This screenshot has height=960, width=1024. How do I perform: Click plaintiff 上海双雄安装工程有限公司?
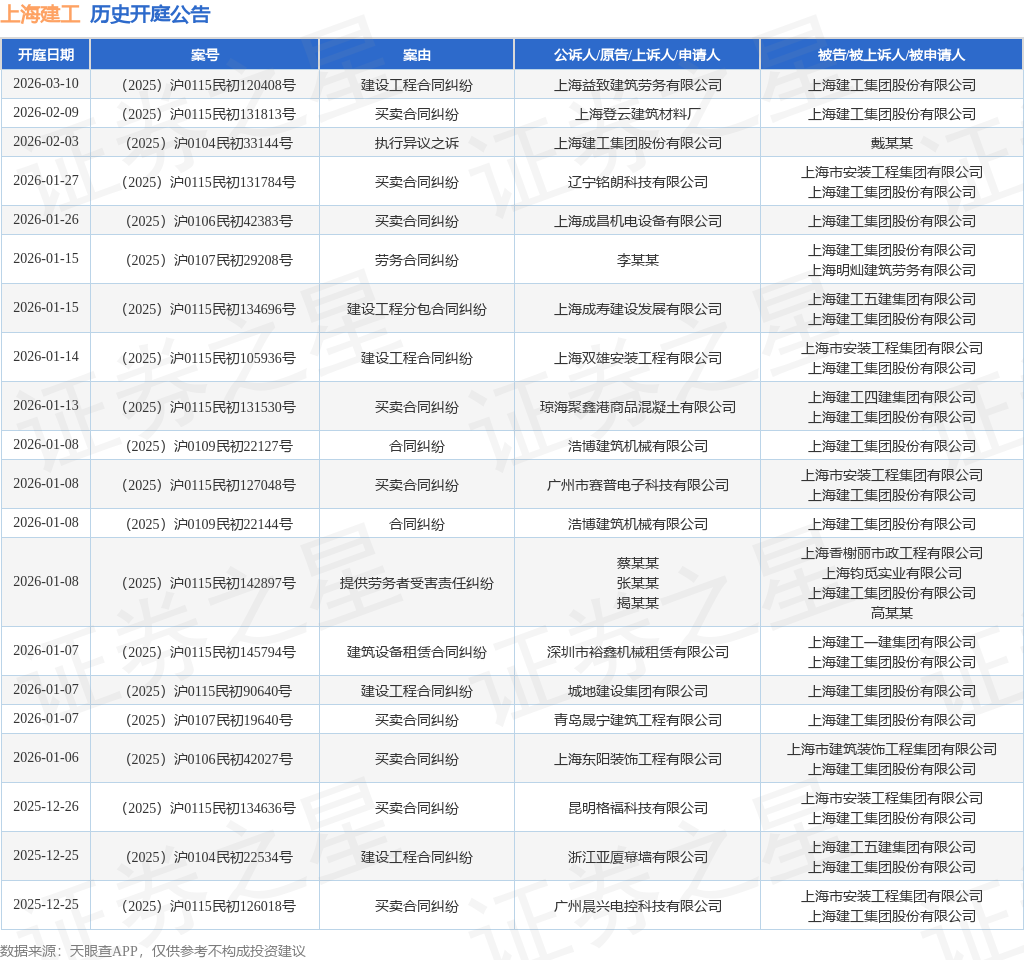638,358
